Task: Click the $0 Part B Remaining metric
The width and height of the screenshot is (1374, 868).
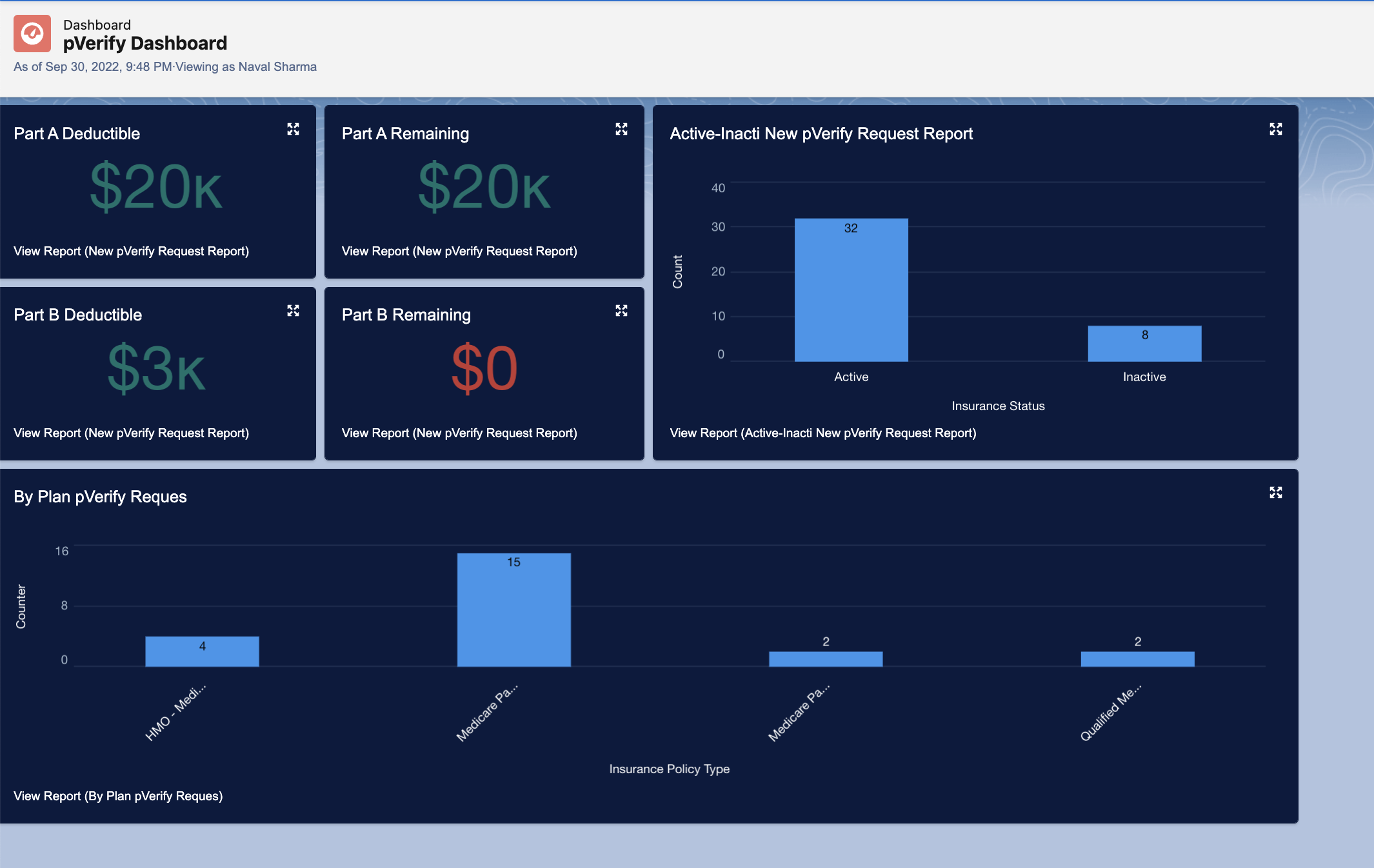Action: click(x=484, y=369)
